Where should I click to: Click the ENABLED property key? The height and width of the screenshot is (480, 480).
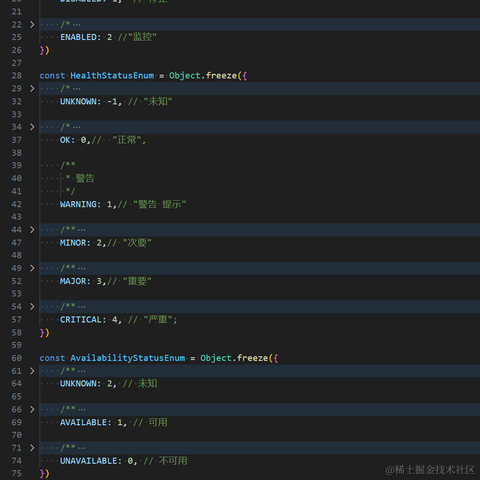[78, 37]
